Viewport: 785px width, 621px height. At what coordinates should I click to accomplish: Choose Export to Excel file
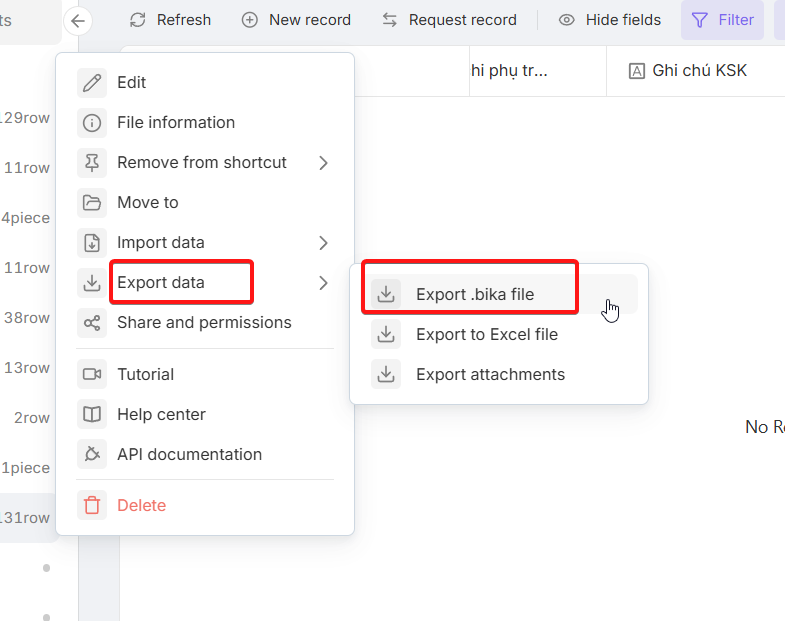tap(486, 334)
